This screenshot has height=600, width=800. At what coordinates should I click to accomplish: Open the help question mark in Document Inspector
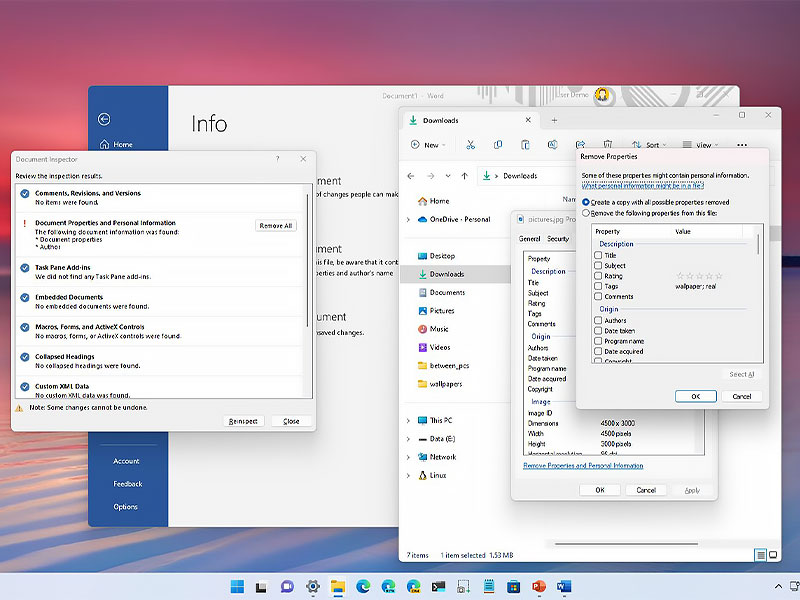pos(278,159)
